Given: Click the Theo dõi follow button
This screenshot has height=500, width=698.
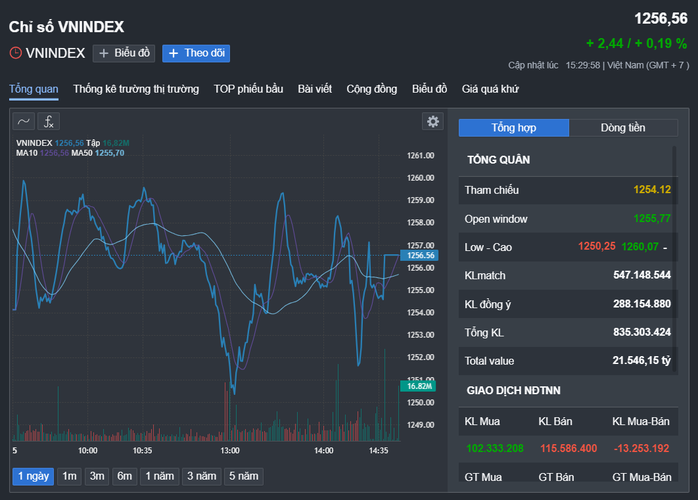Looking at the screenshot, I should tap(196, 53).
